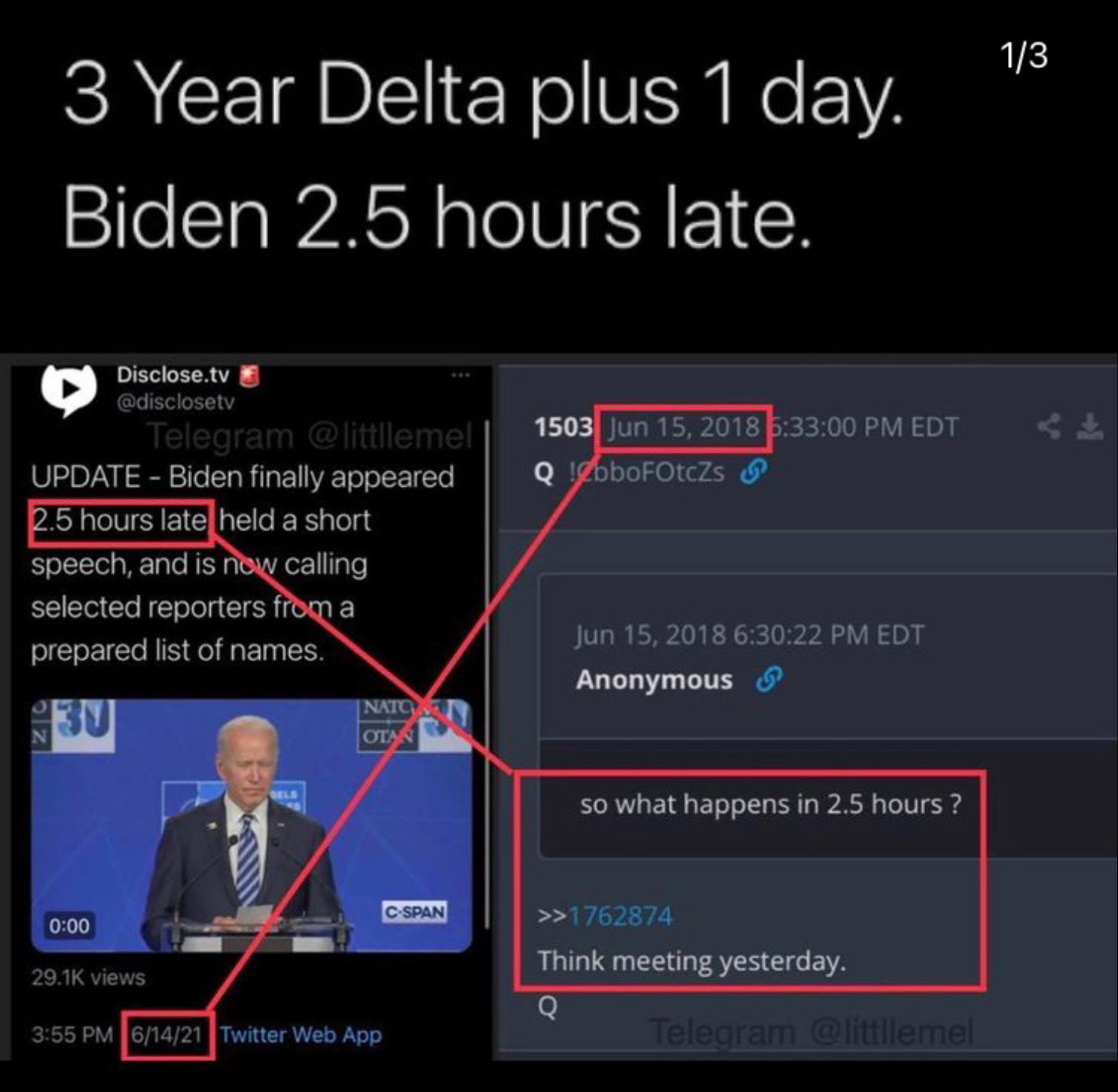Click the 3:55 PM tweet timestamp

point(72,1035)
